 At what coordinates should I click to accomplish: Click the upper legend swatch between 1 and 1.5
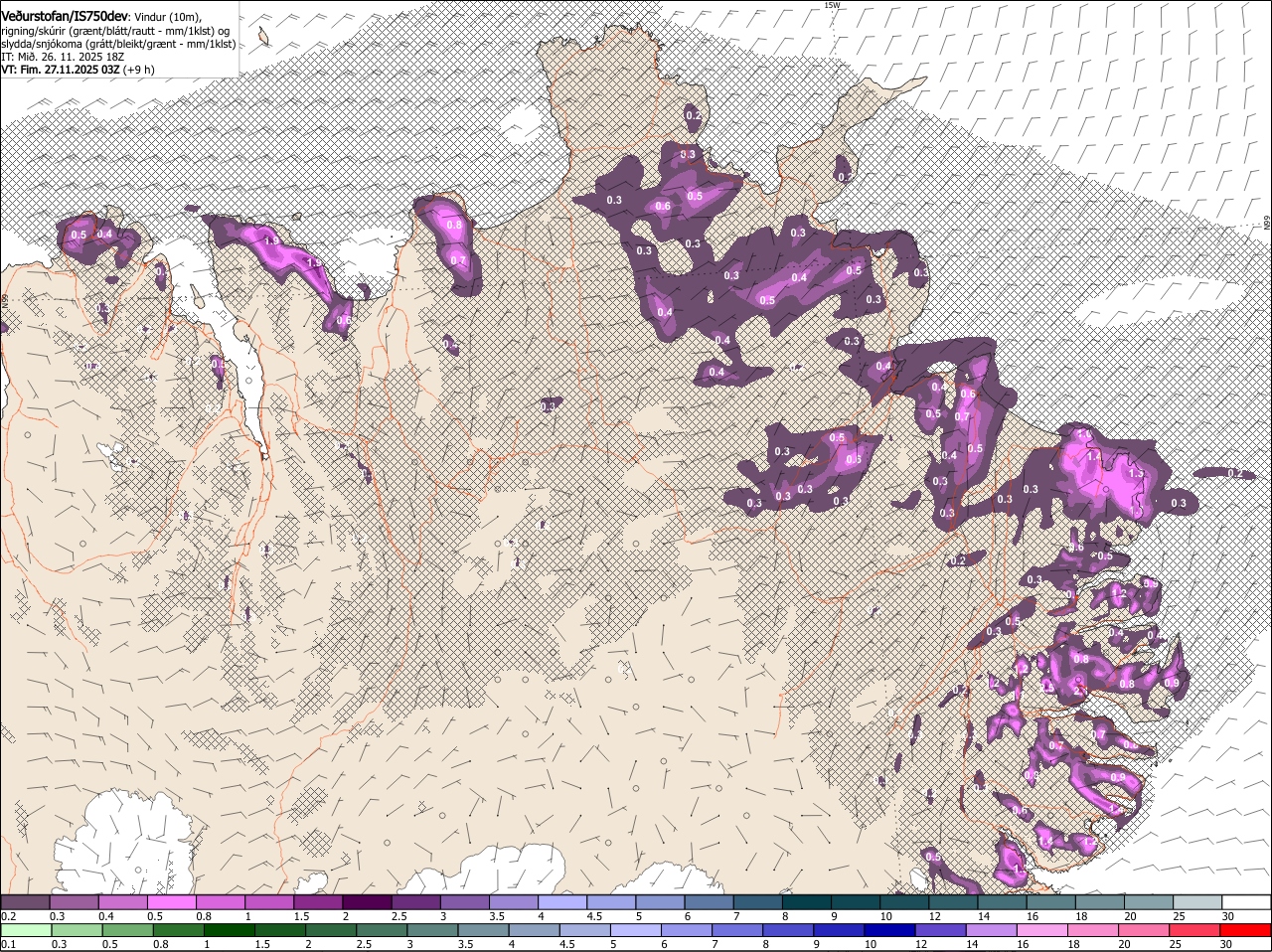(268, 902)
